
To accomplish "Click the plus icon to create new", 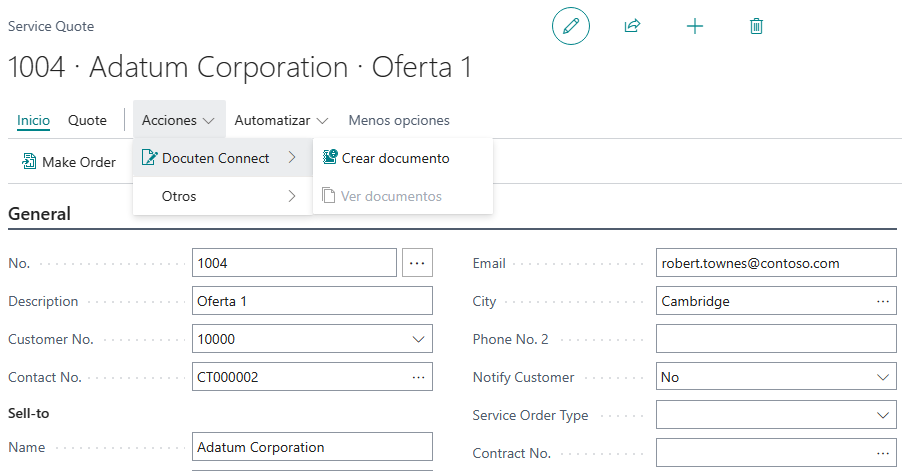I will [695, 26].
